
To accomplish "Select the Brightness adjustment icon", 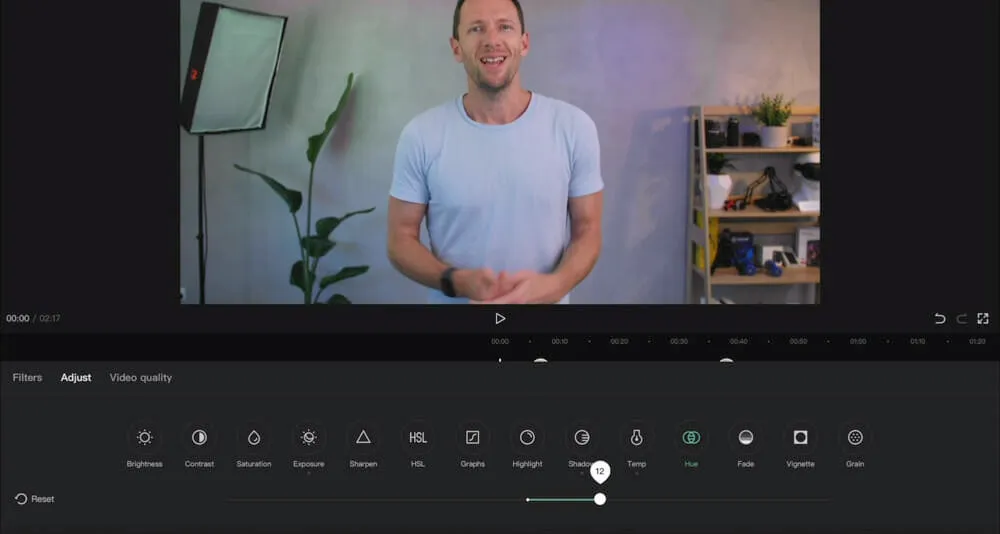I will coord(144,438).
